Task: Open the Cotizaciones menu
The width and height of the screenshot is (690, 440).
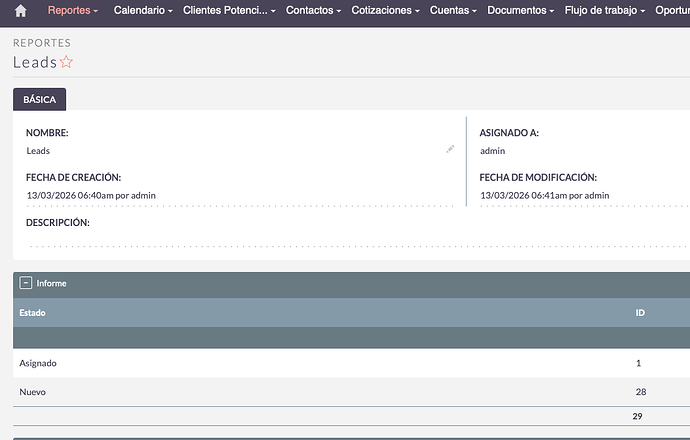Action: [x=385, y=10]
